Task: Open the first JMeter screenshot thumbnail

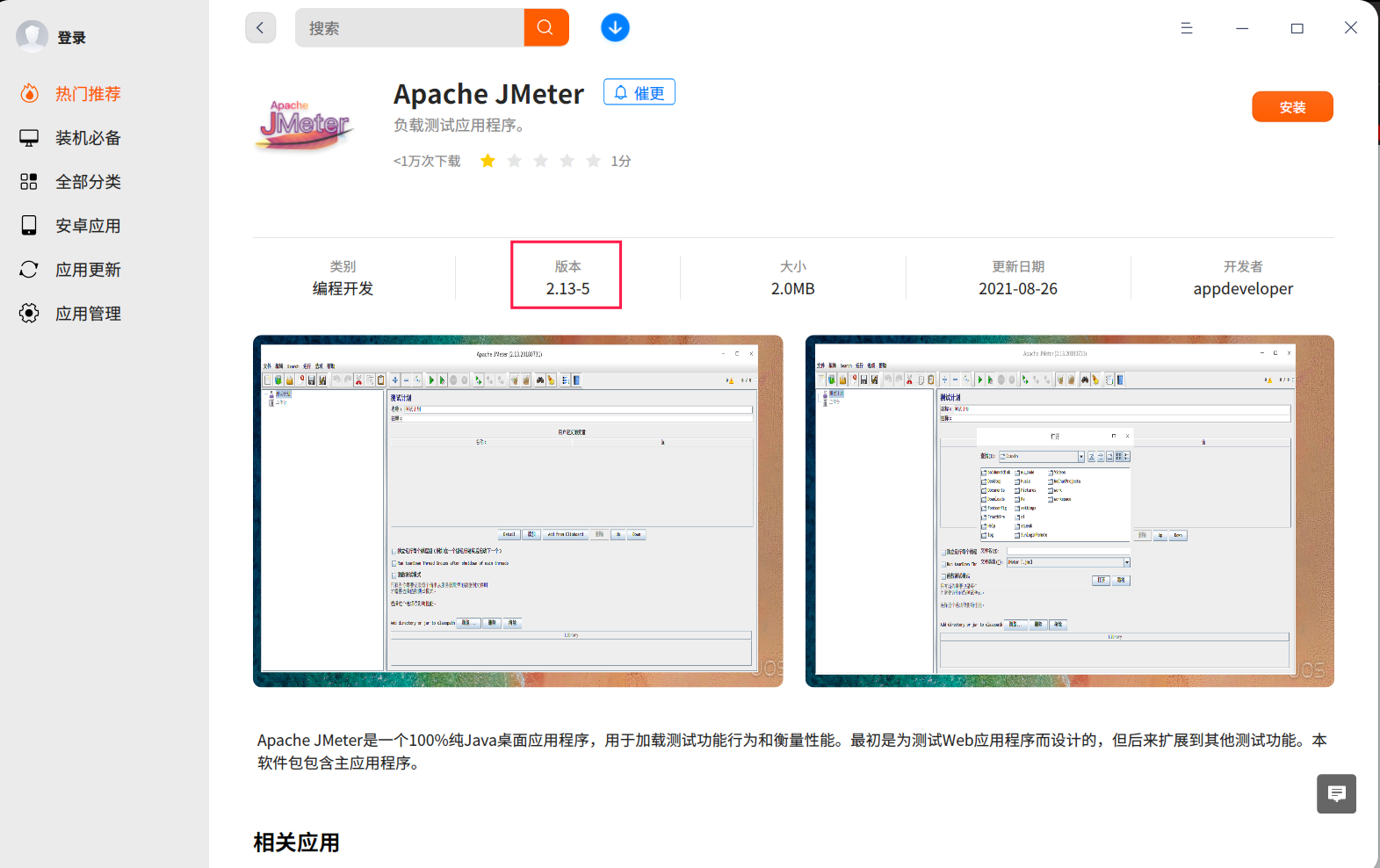Action: pos(518,510)
